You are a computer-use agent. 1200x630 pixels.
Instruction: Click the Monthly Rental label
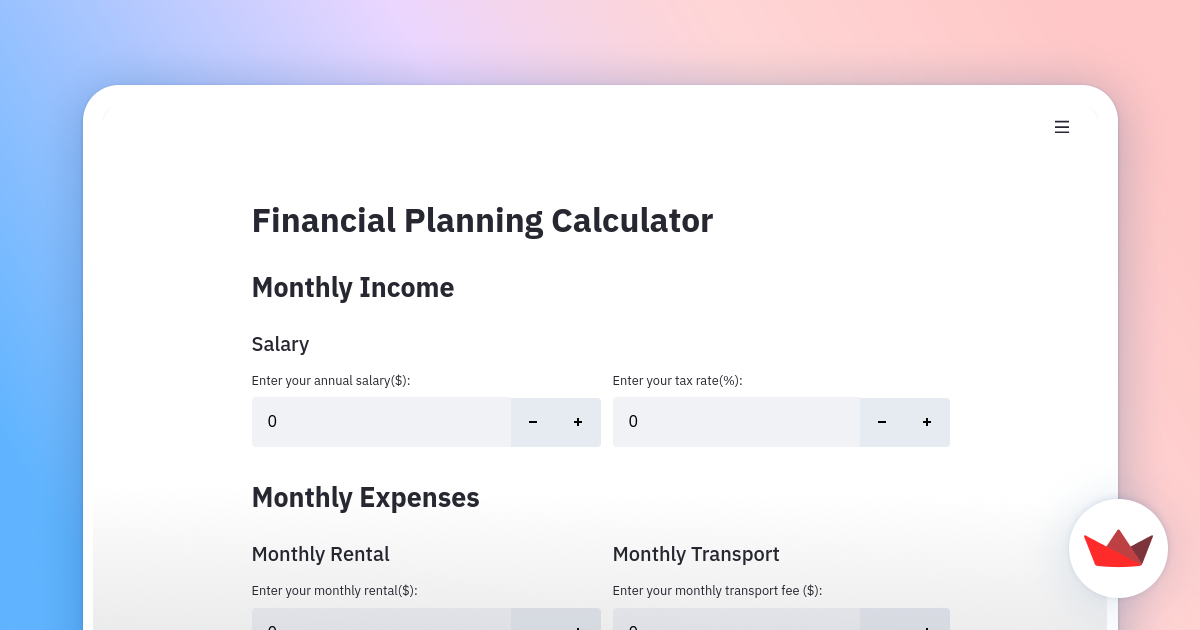click(x=320, y=554)
